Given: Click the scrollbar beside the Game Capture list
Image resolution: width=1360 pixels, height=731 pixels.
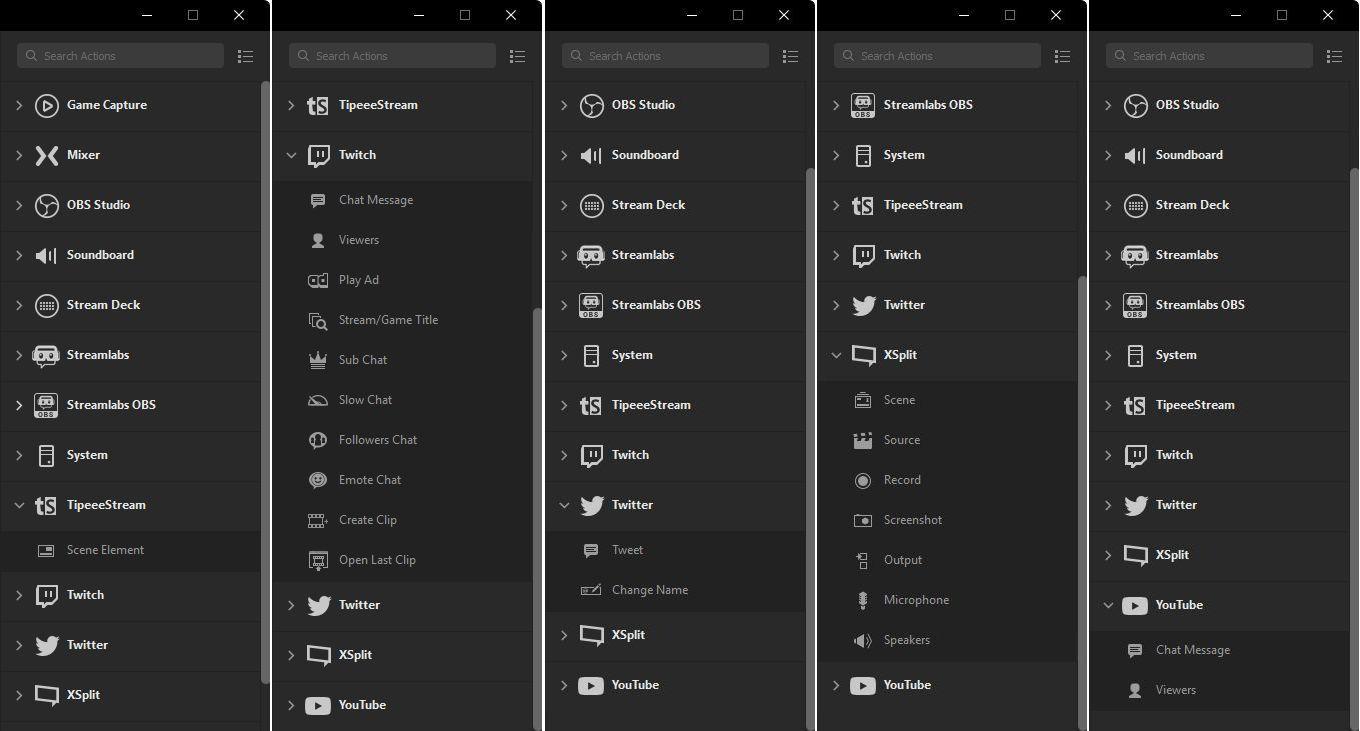Looking at the screenshot, I should (x=265, y=382).
